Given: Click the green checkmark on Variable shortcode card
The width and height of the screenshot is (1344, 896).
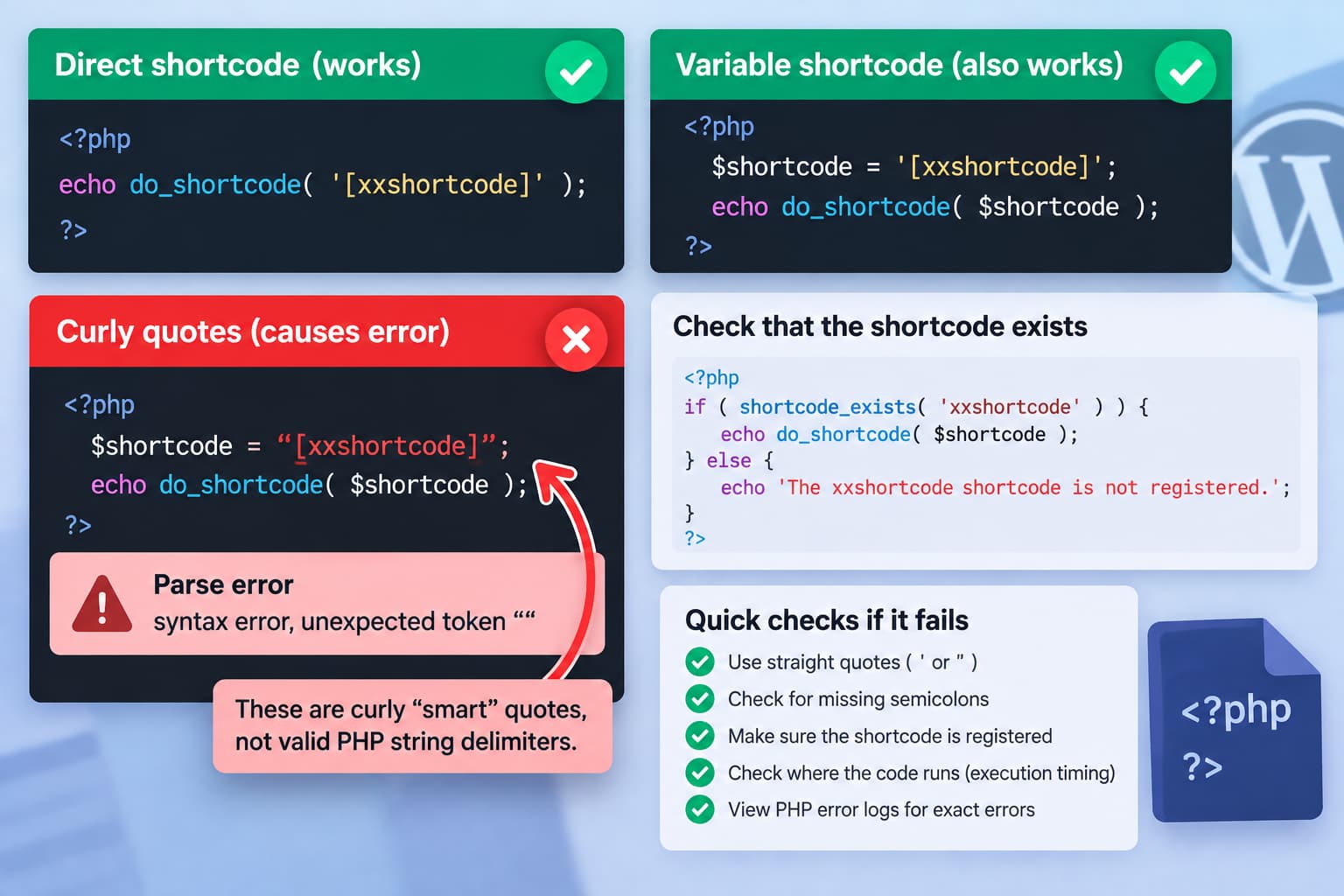Looking at the screenshot, I should coord(1186,72).
